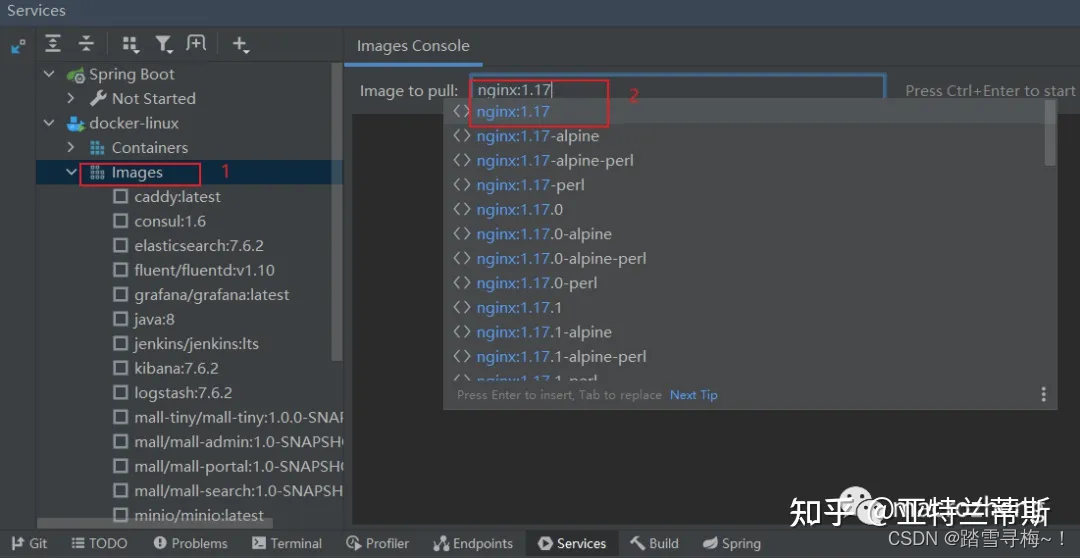1080x558 pixels.
Task: Check the fluent/fluentd:v1.10 image checkbox
Action: tap(121, 270)
